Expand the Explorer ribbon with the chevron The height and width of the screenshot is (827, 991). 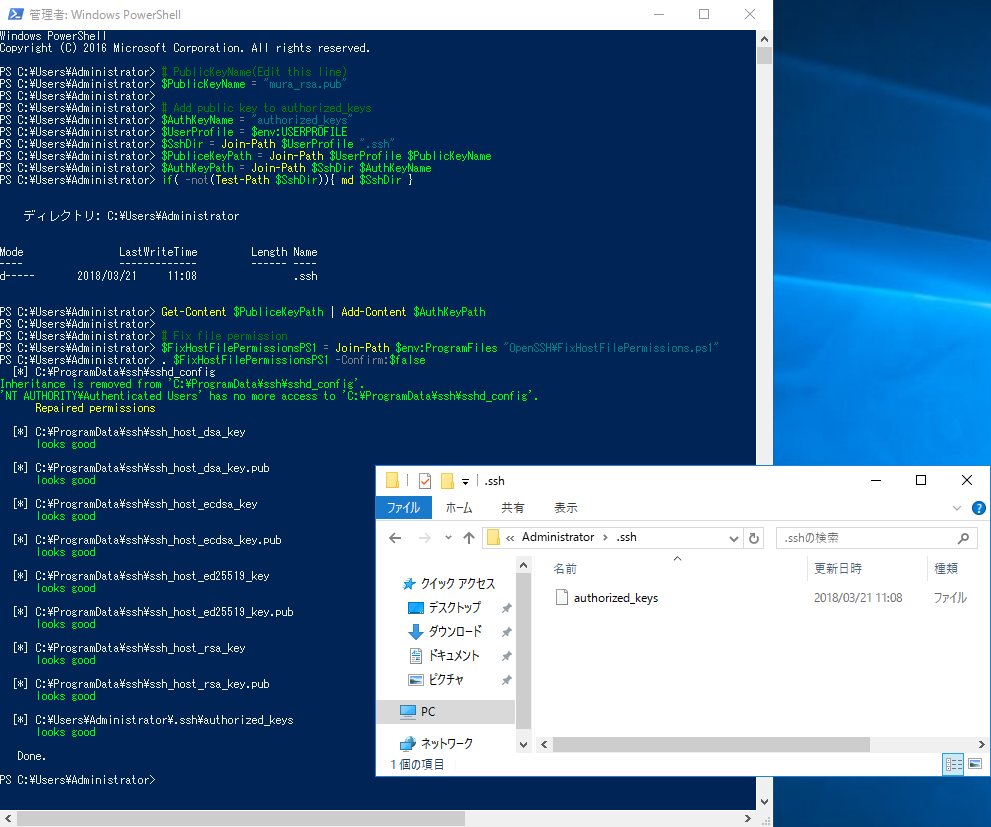(957, 508)
